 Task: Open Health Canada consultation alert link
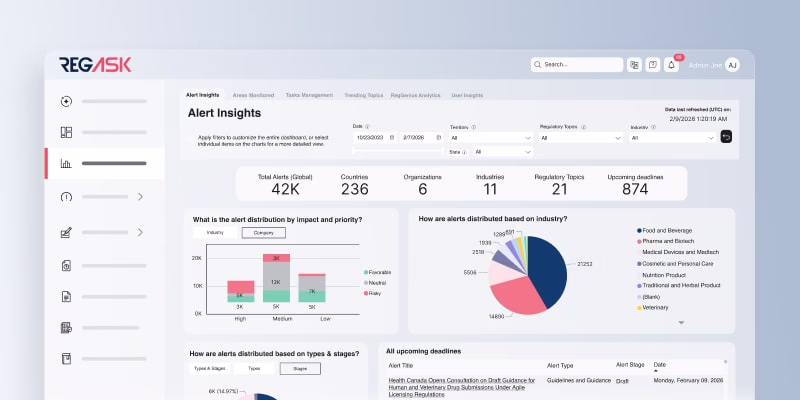(x=462, y=387)
